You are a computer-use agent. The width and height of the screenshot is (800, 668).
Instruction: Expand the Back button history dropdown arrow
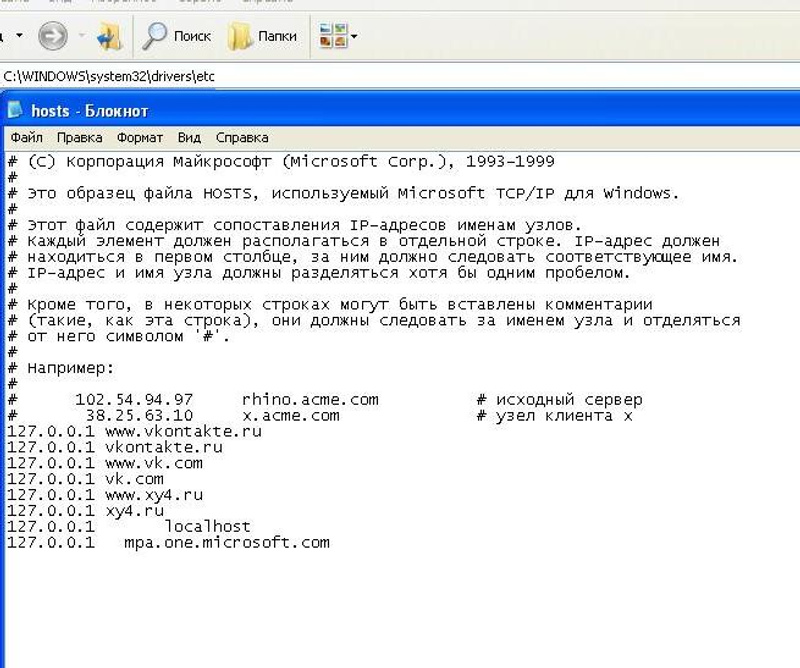tap(19, 35)
